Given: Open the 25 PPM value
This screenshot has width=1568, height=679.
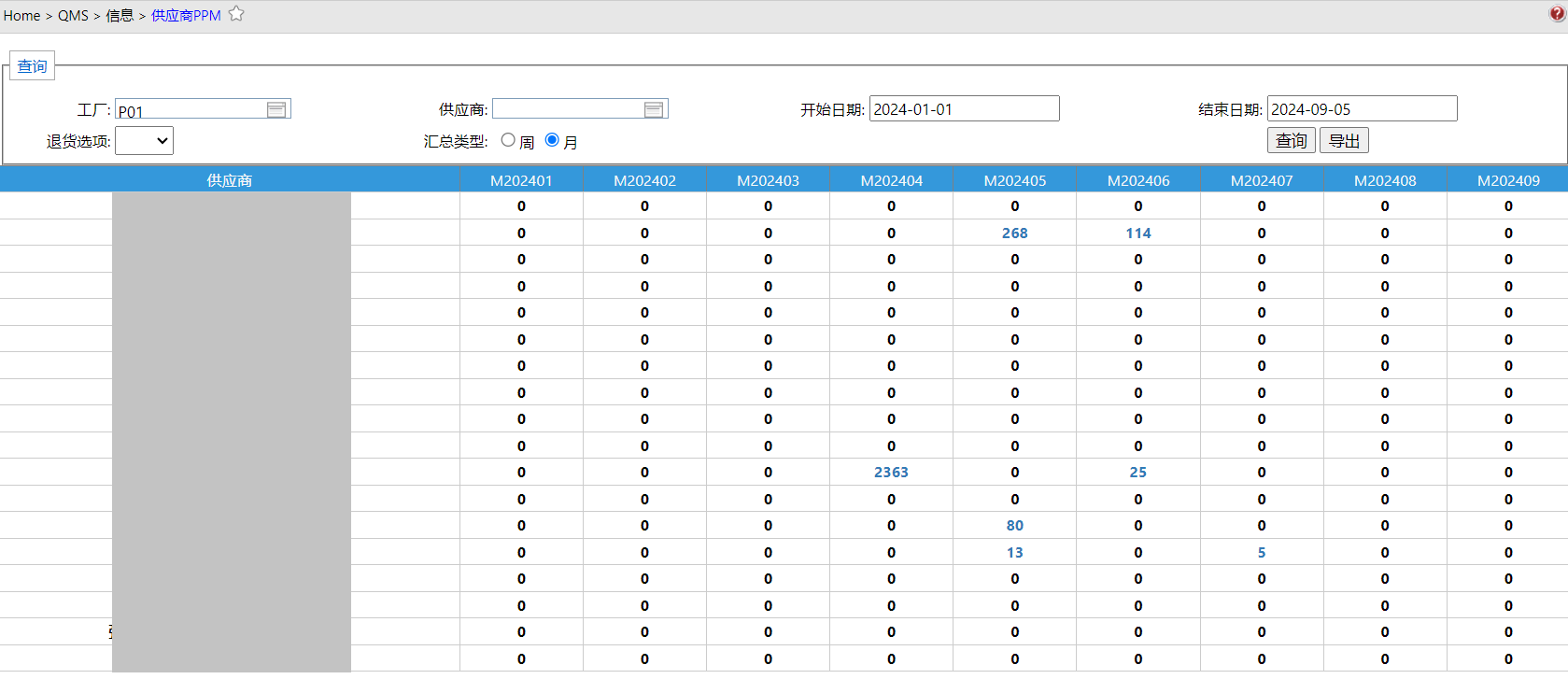Looking at the screenshot, I should click(1138, 472).
